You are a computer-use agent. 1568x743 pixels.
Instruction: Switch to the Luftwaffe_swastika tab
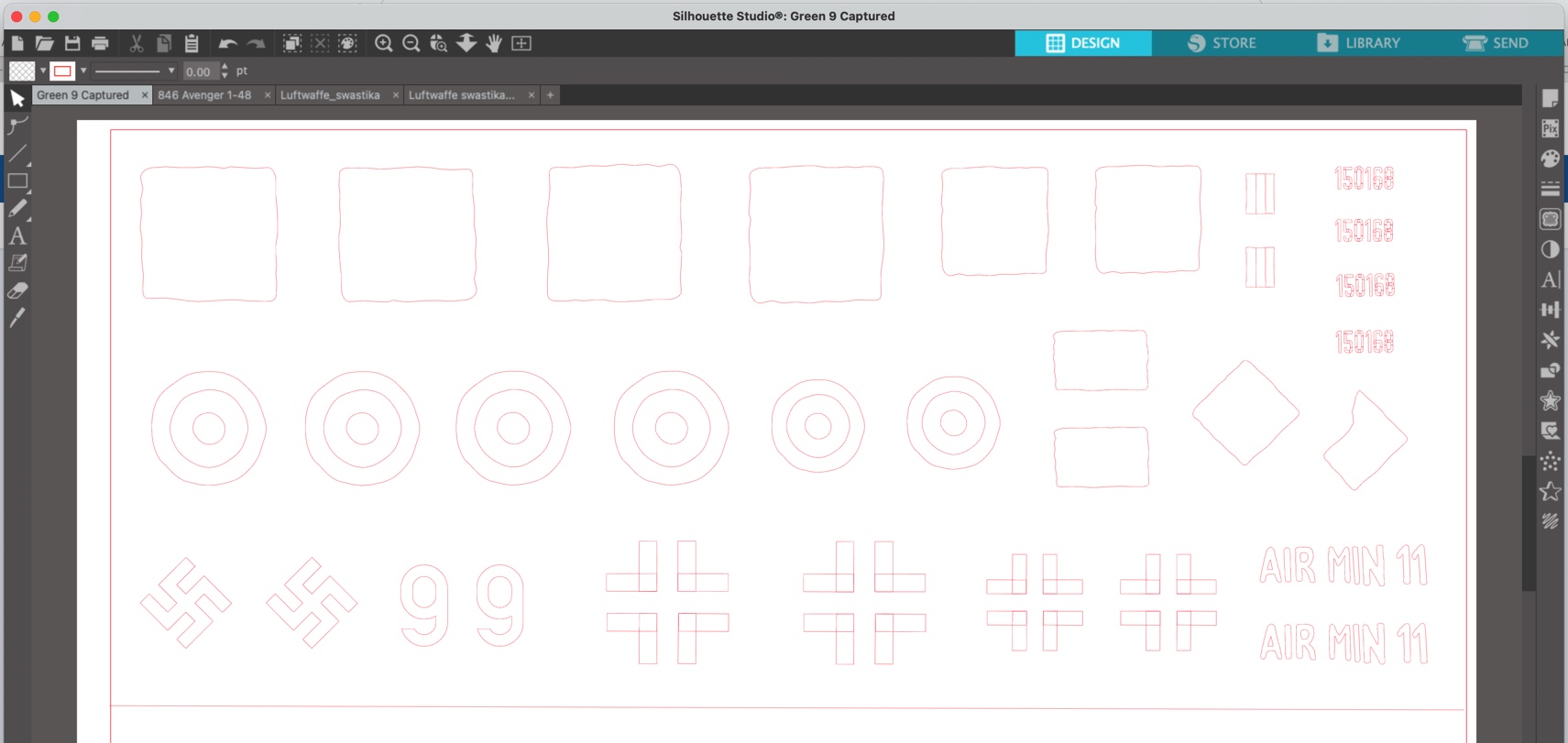coord(330,95)
